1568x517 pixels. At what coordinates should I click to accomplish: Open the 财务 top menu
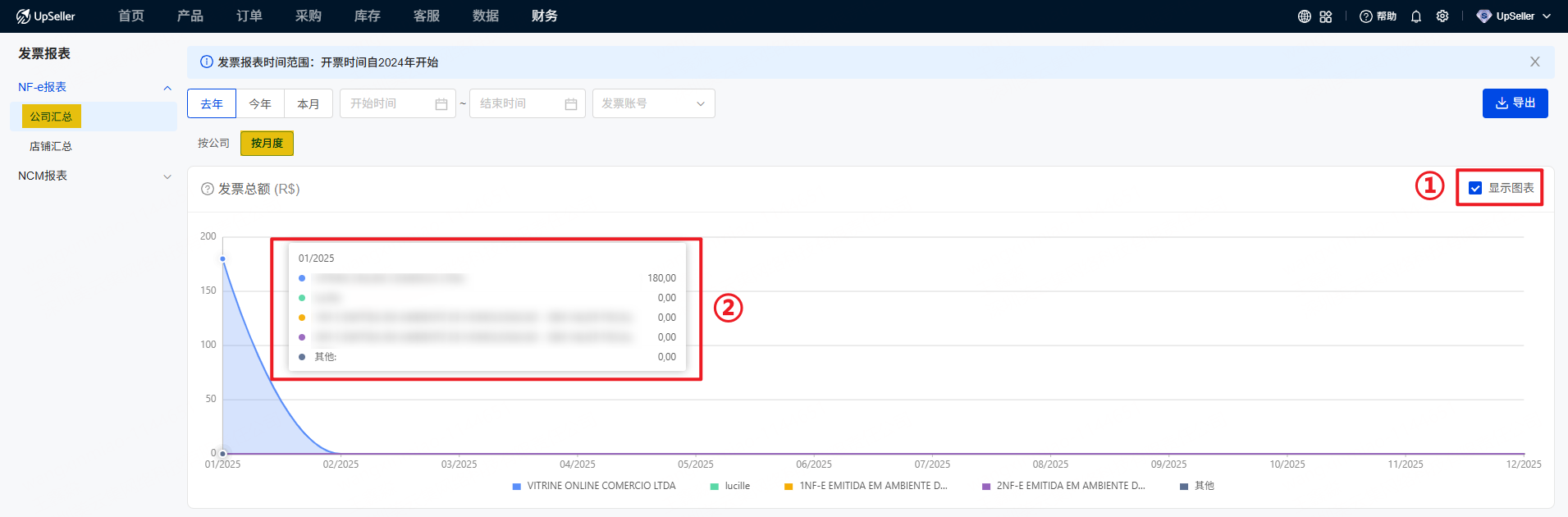click(544, 16)
